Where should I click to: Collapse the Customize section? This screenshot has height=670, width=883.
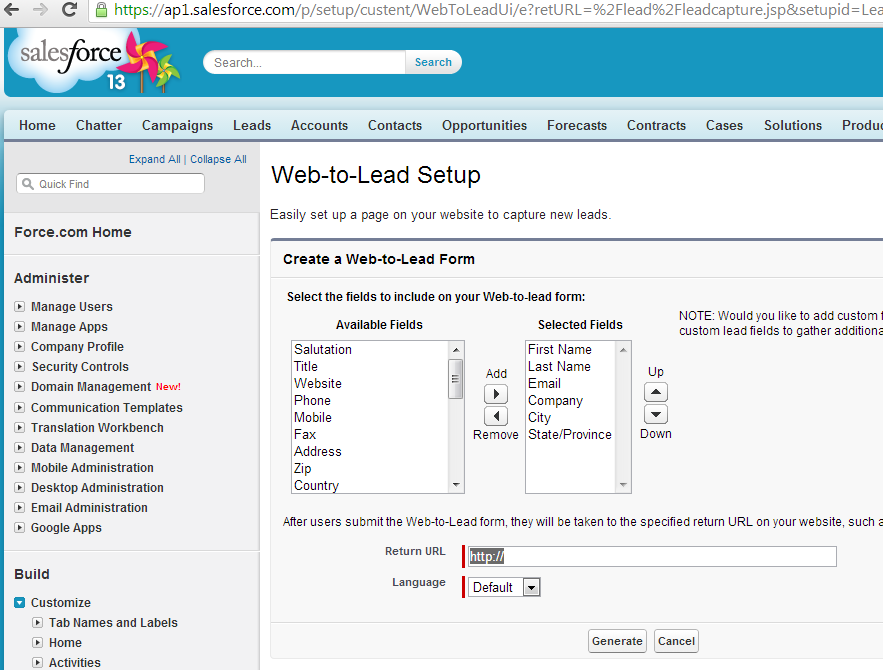point(20,602)
